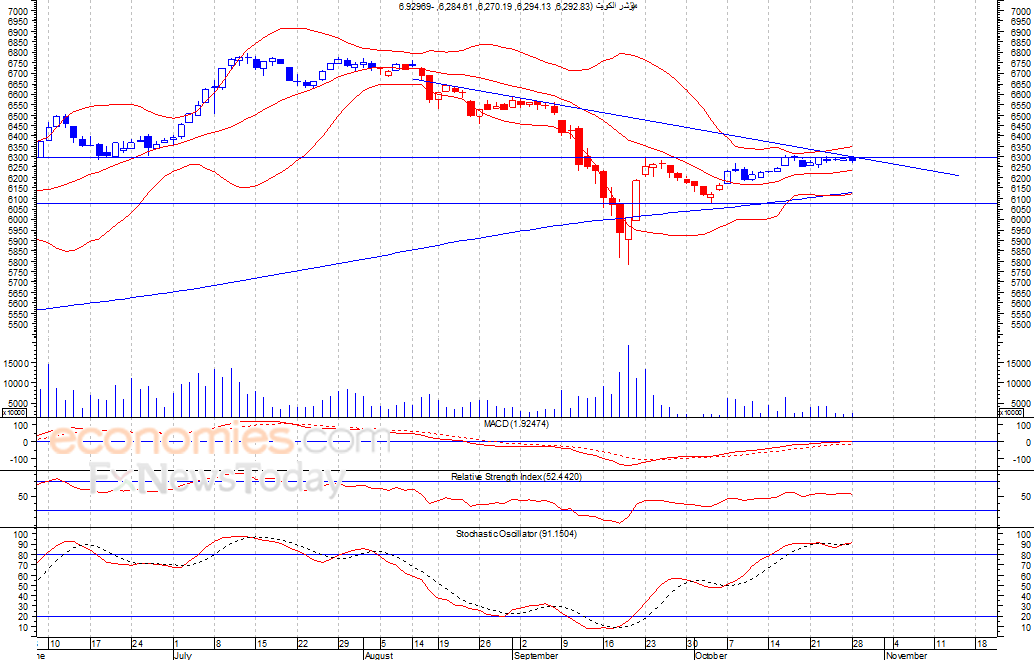The width and height of the screenshot is (1034, 660).
Task: Click the date 23 tick label in September
Action: coord(651,644)
